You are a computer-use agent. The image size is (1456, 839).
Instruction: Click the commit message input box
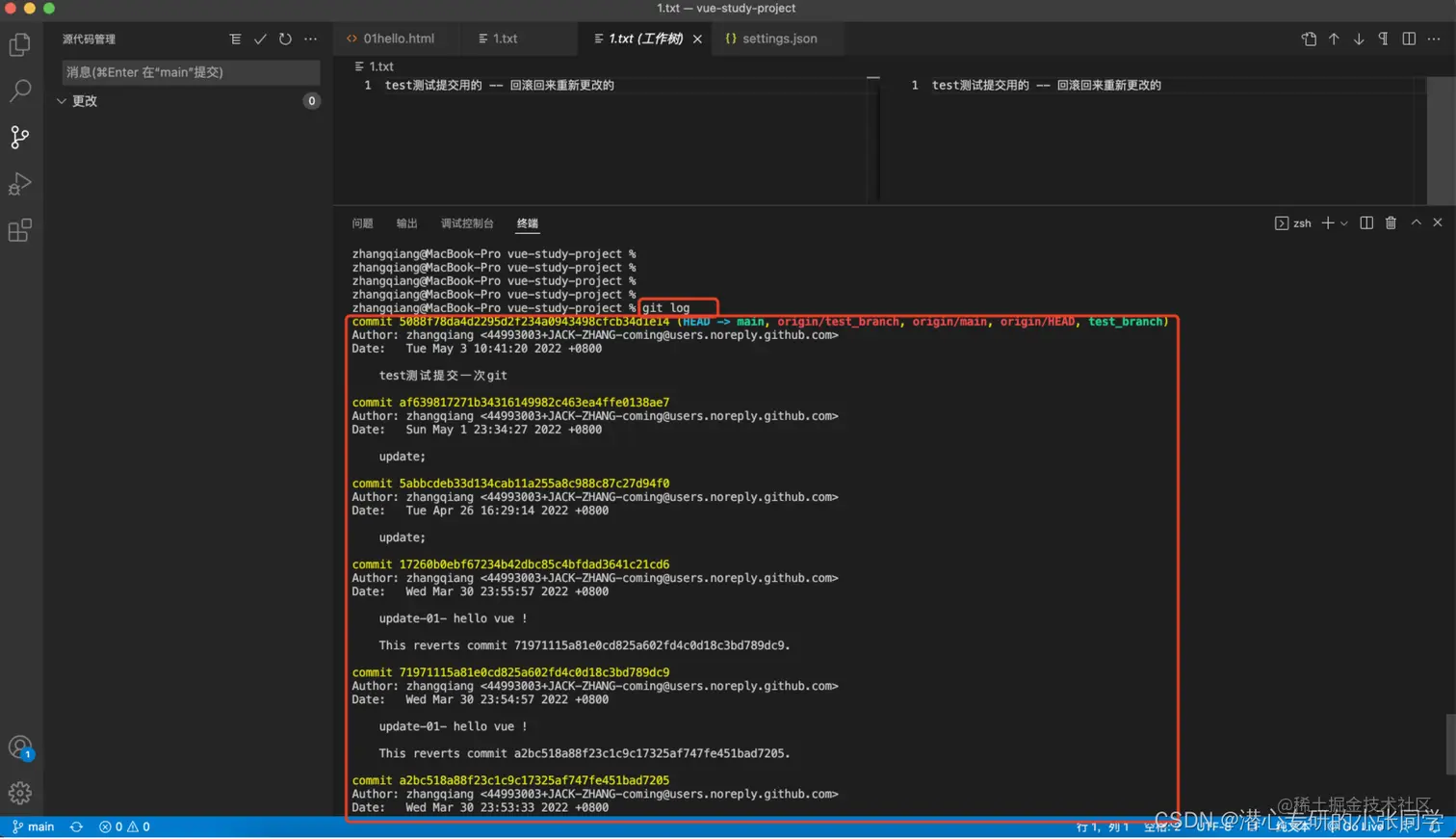191,72
